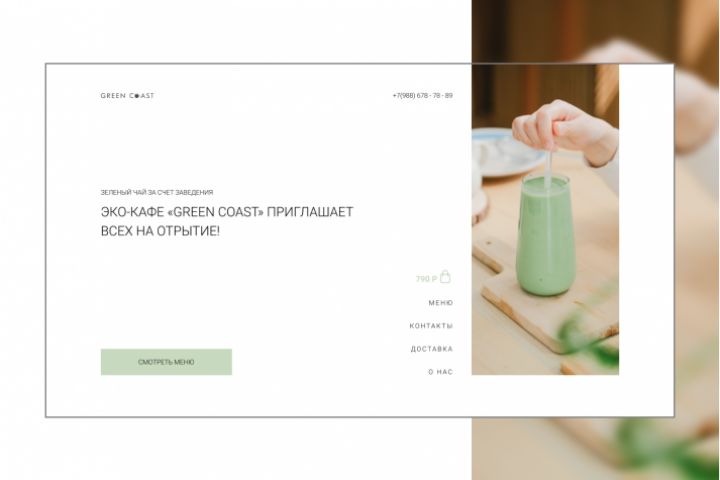This screenshot has width=720, height=480.
Task: Click the Green Coast logo
Action: point(128,96)
